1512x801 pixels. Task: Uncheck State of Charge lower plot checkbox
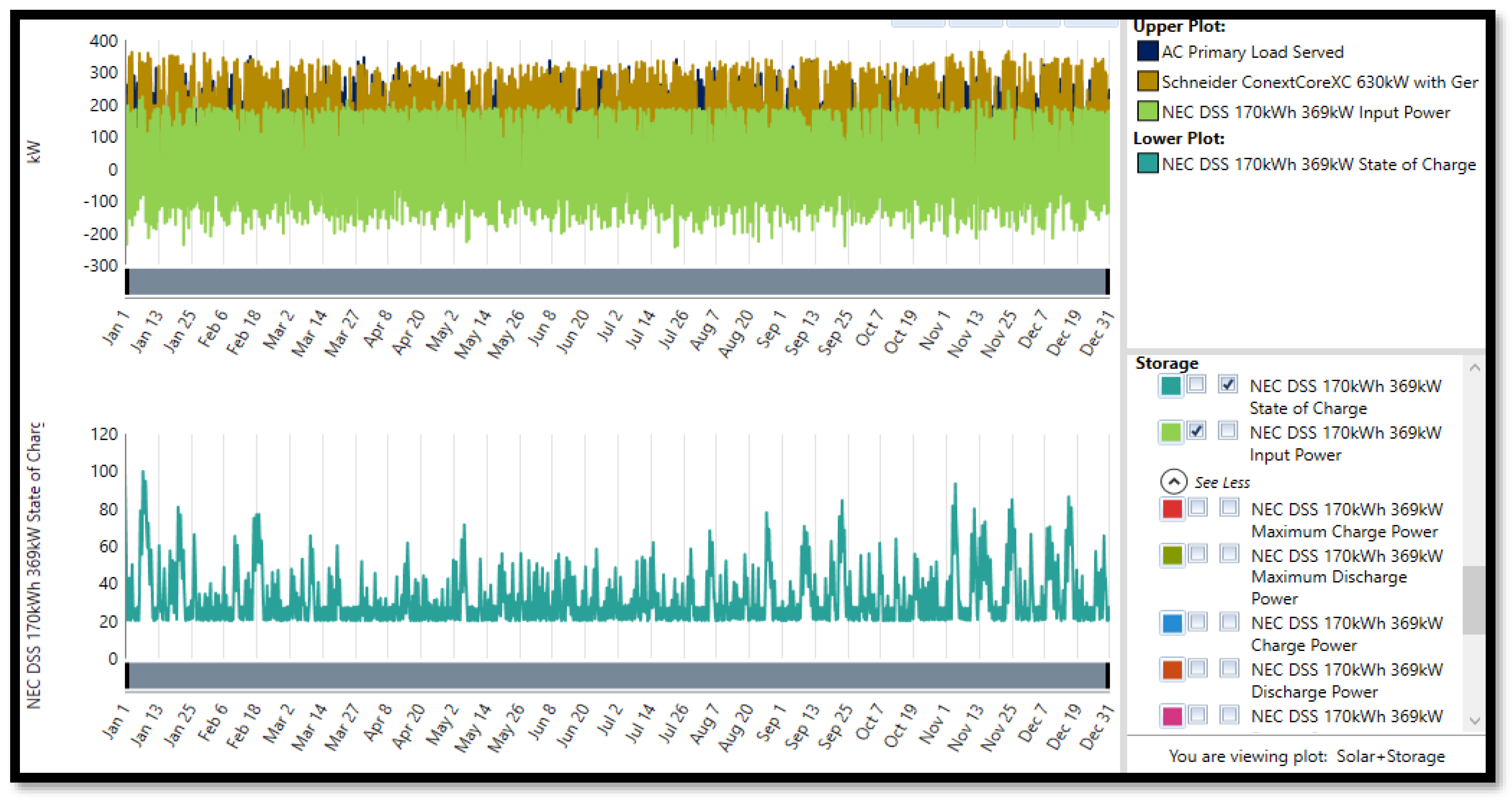1227,385
